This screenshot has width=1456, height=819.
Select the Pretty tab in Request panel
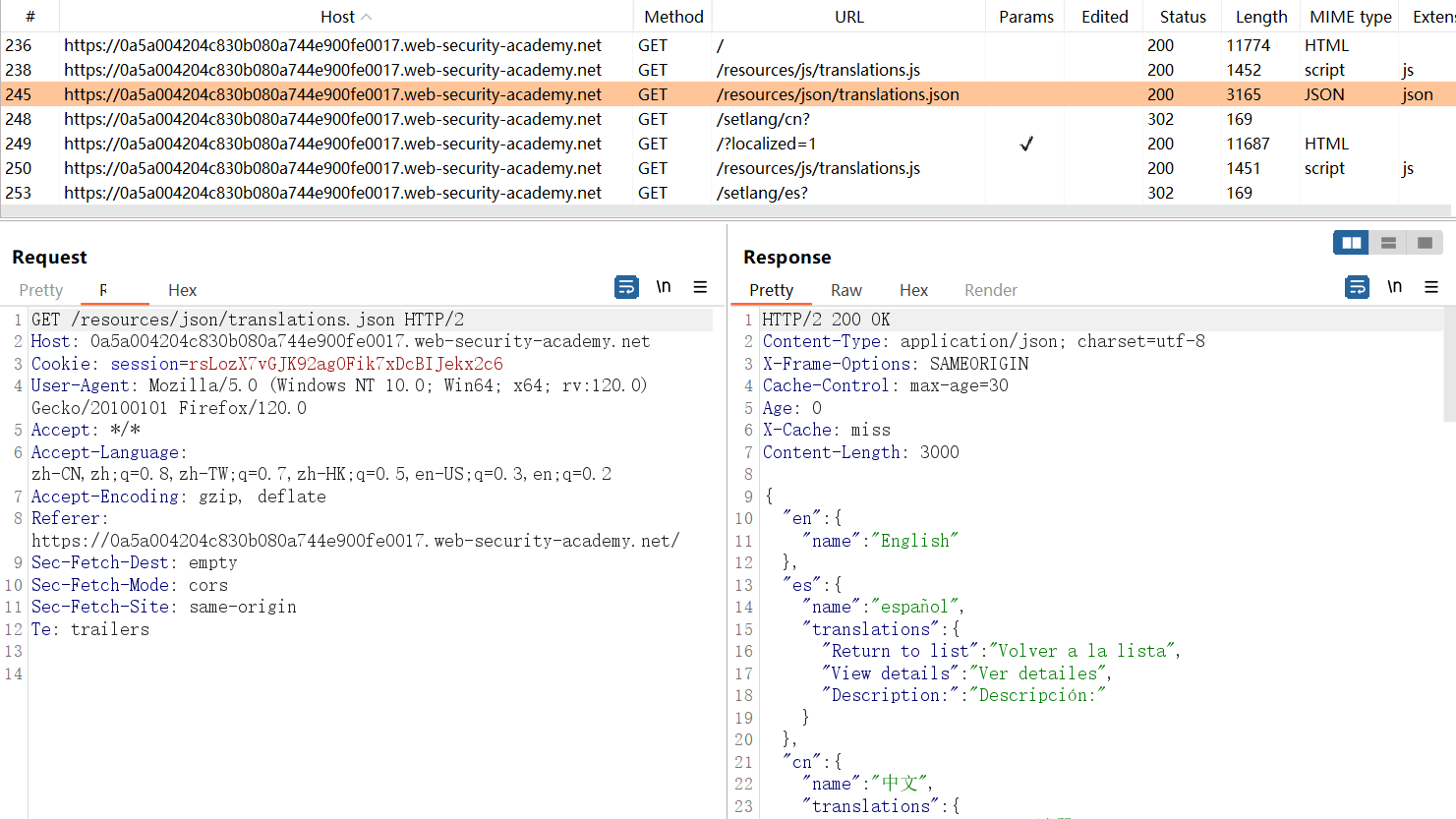(x=41, y=290)
